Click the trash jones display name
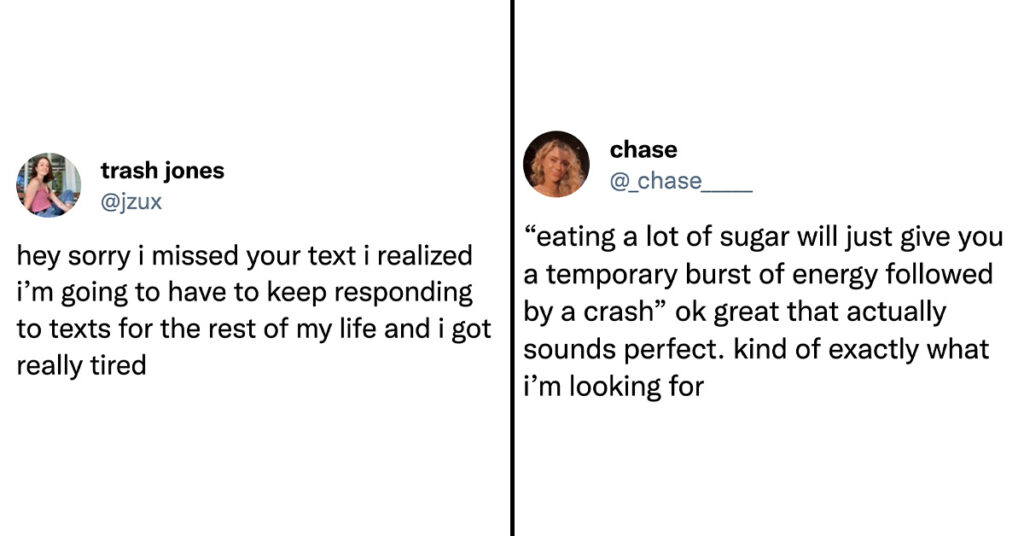This screenshot has width=1024, height=536. [x=162, y=170]
